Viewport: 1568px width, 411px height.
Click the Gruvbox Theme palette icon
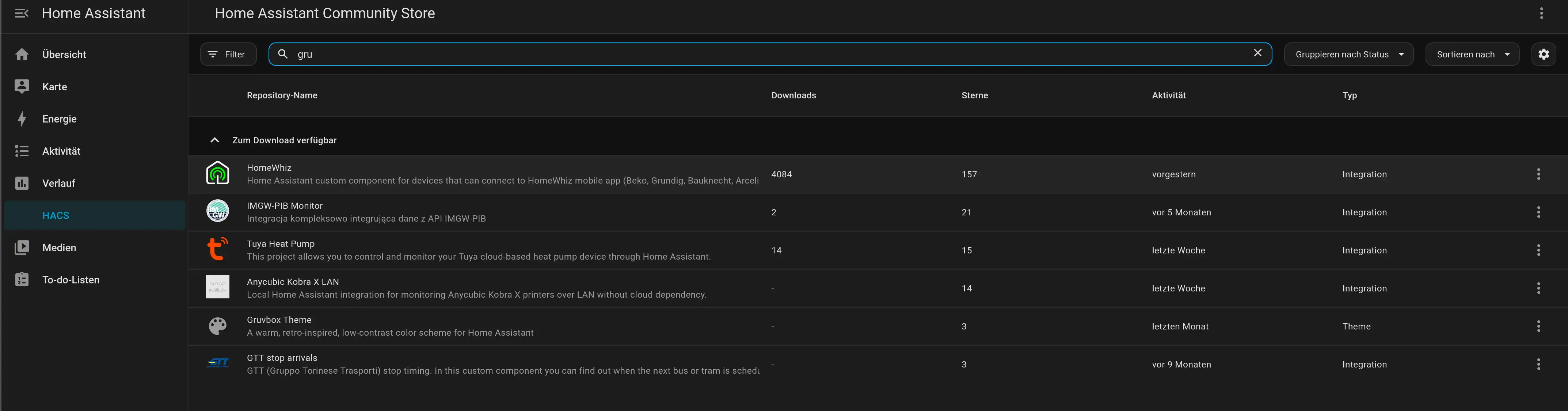click(x=218, y=327)
